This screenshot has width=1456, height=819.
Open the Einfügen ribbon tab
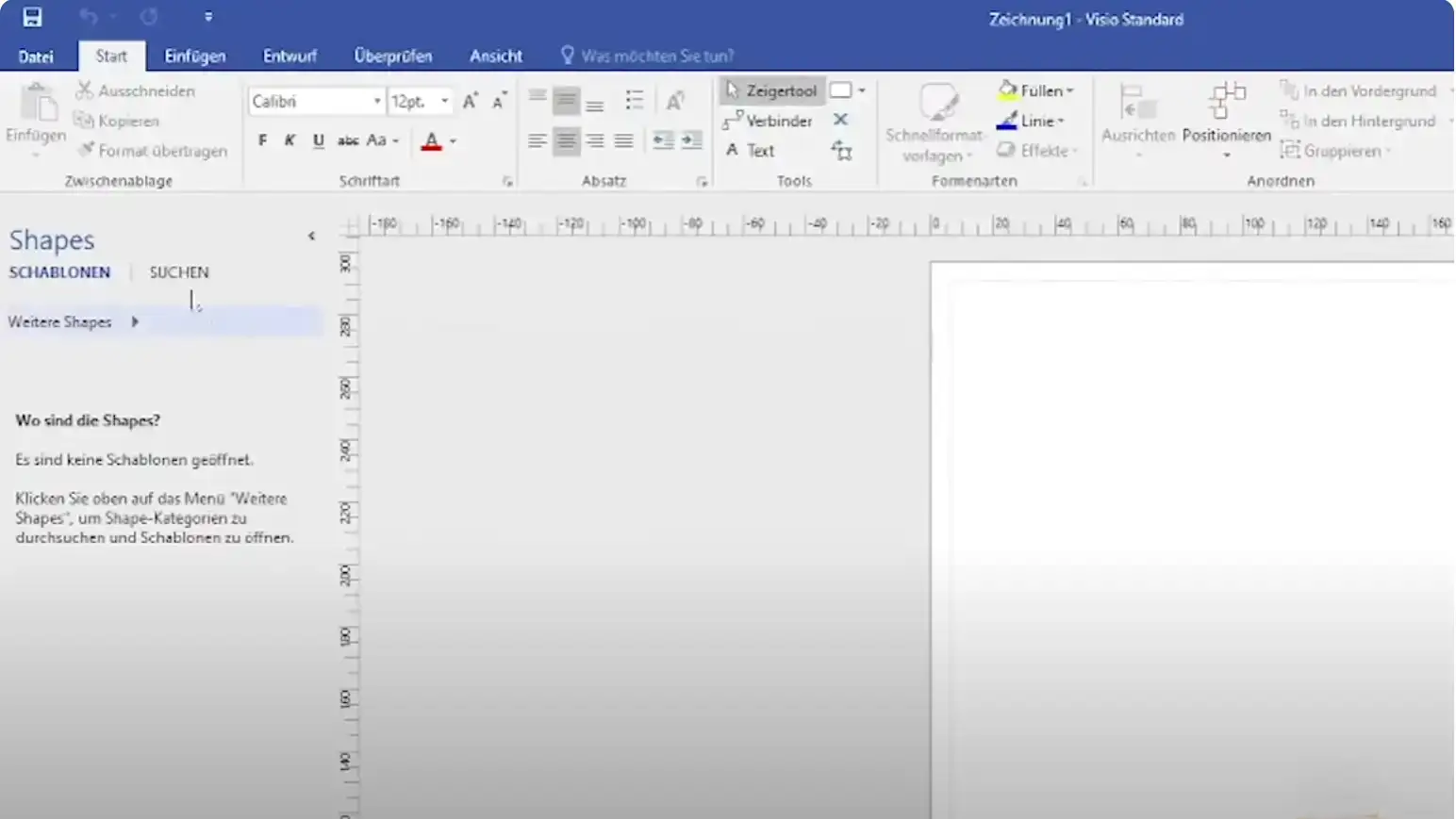click(x=194, y=56)
